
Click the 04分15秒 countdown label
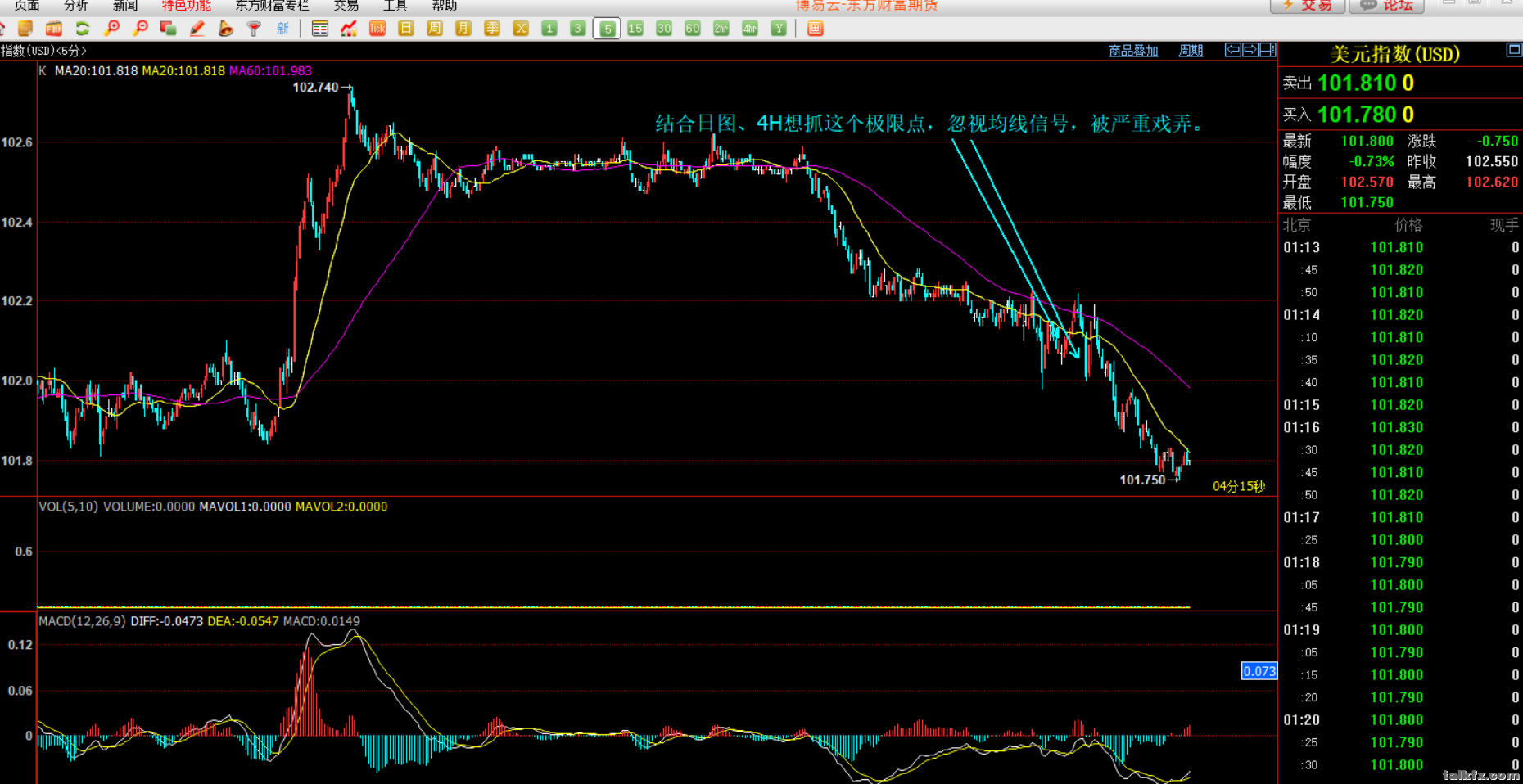pyautogui.click(x=1239, y=486)
